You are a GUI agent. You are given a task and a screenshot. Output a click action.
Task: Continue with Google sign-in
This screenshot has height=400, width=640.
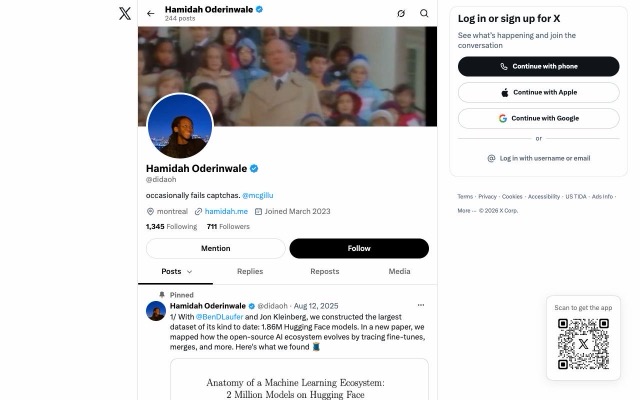click(x=538, y=118)
